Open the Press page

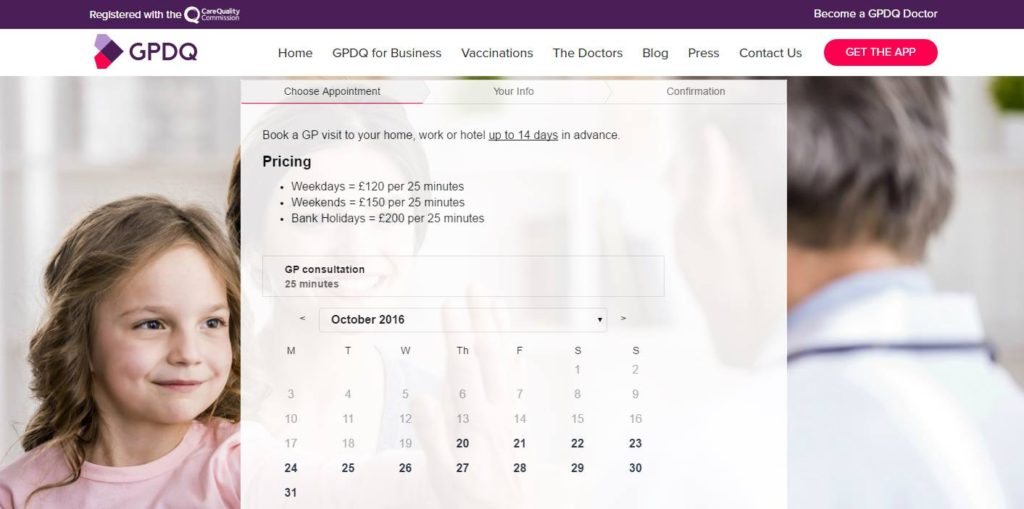(x=703, y=53)
